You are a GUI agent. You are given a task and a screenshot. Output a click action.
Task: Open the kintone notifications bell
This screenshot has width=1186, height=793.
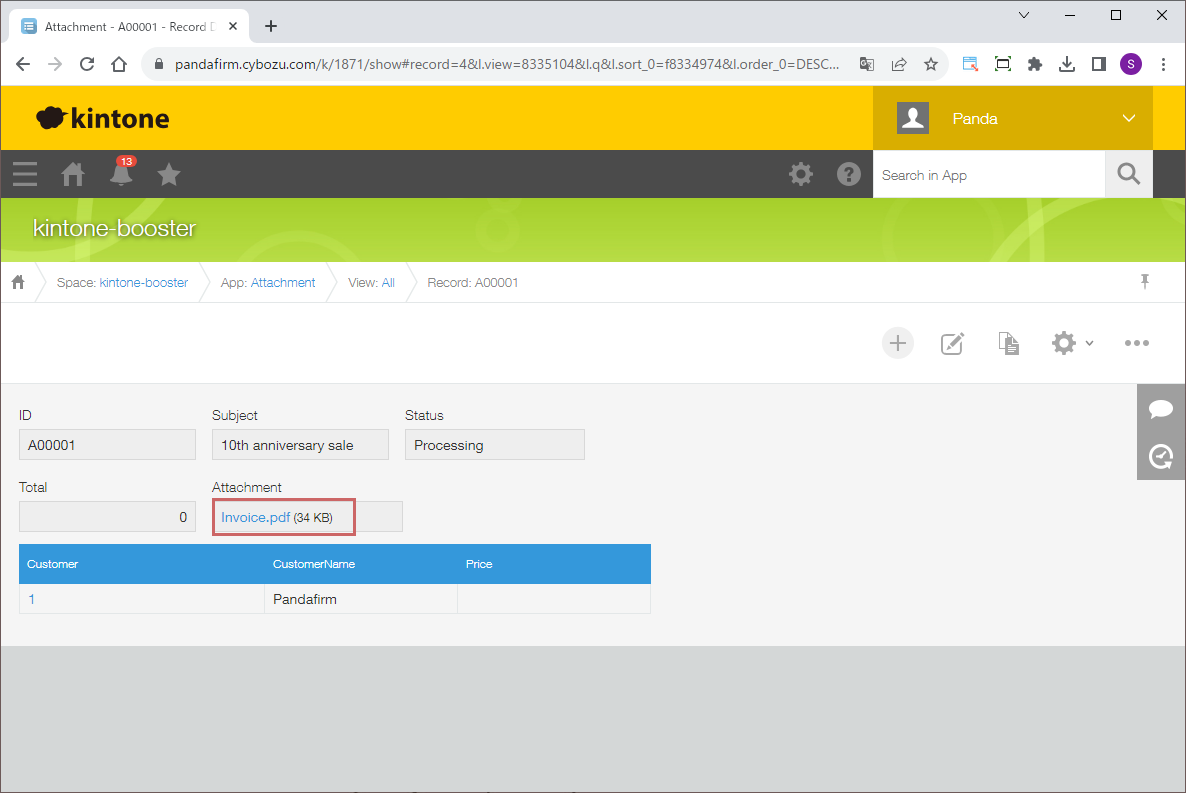[x=121, y=175]
